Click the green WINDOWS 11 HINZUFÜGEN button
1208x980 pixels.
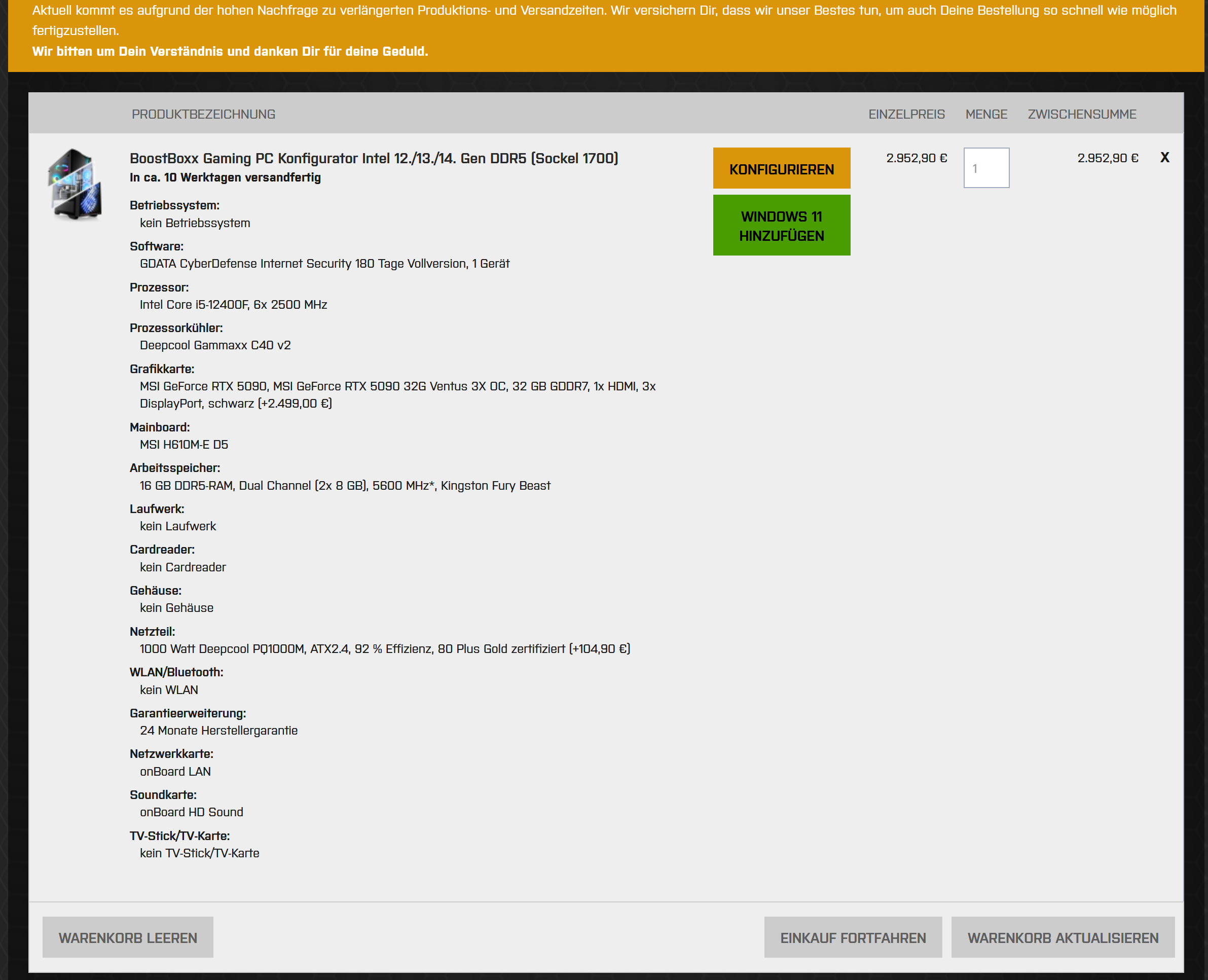(x=781, y=225)
